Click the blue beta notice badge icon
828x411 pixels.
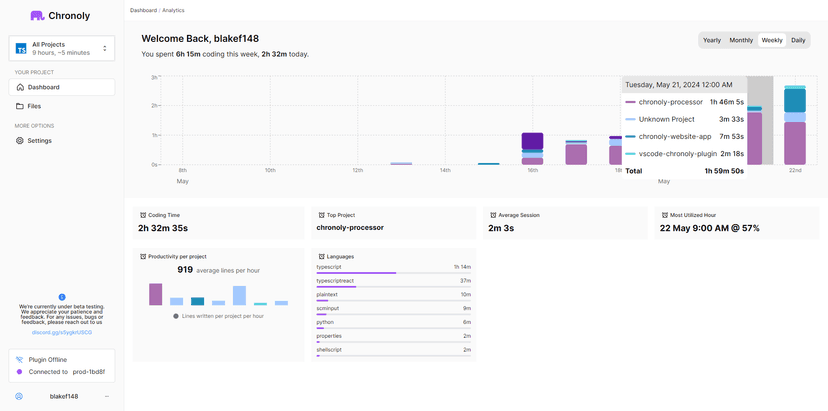click(62, 297)
